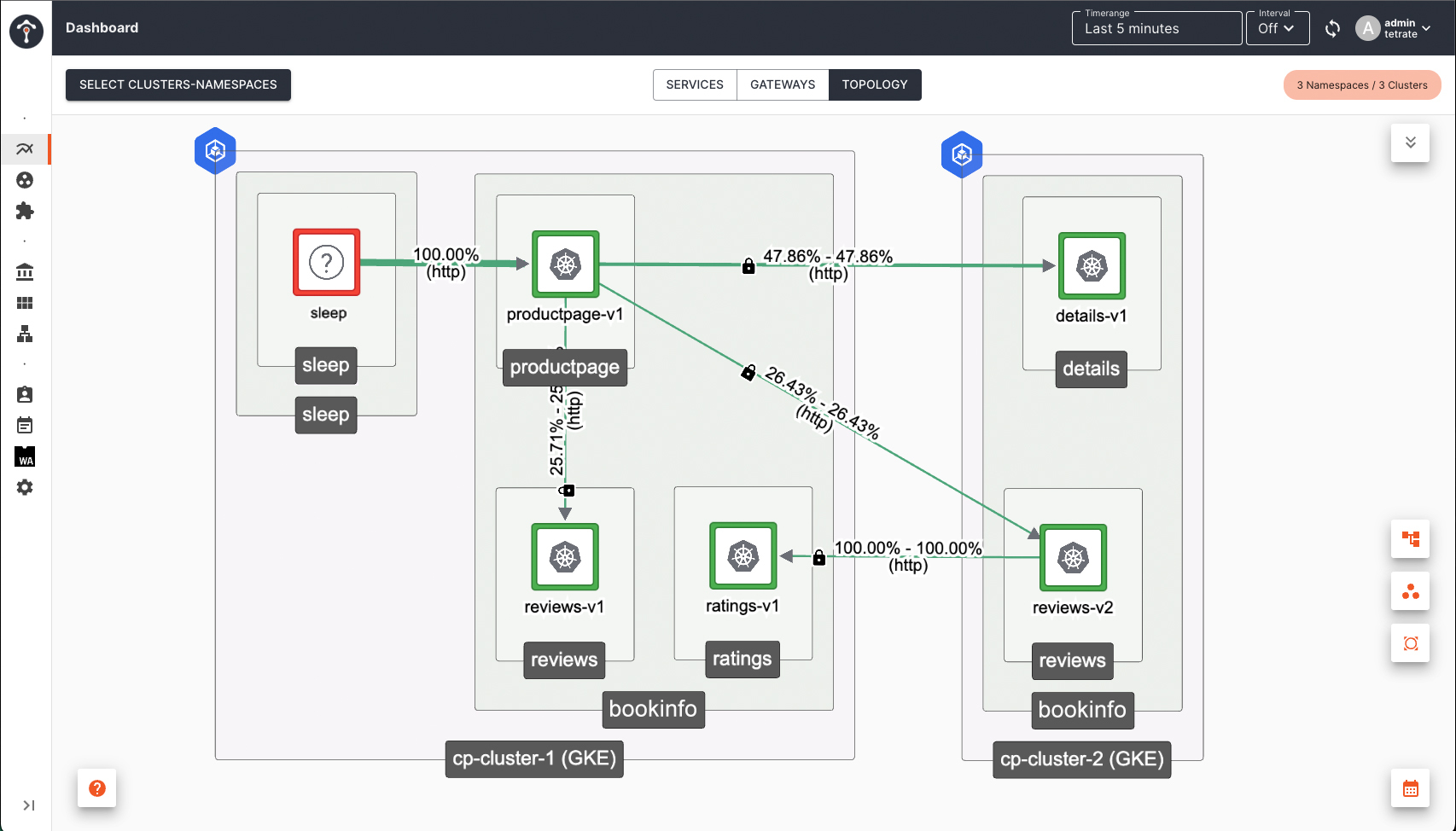Click the 3 Namespaces / 3 Clusters chip

point(1362,85)
